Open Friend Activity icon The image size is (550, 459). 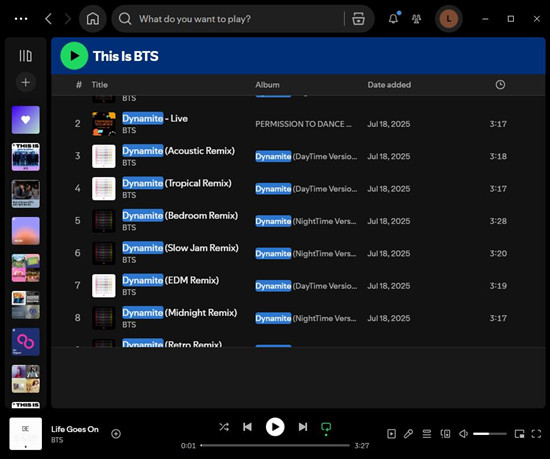(x=416, y=19)
